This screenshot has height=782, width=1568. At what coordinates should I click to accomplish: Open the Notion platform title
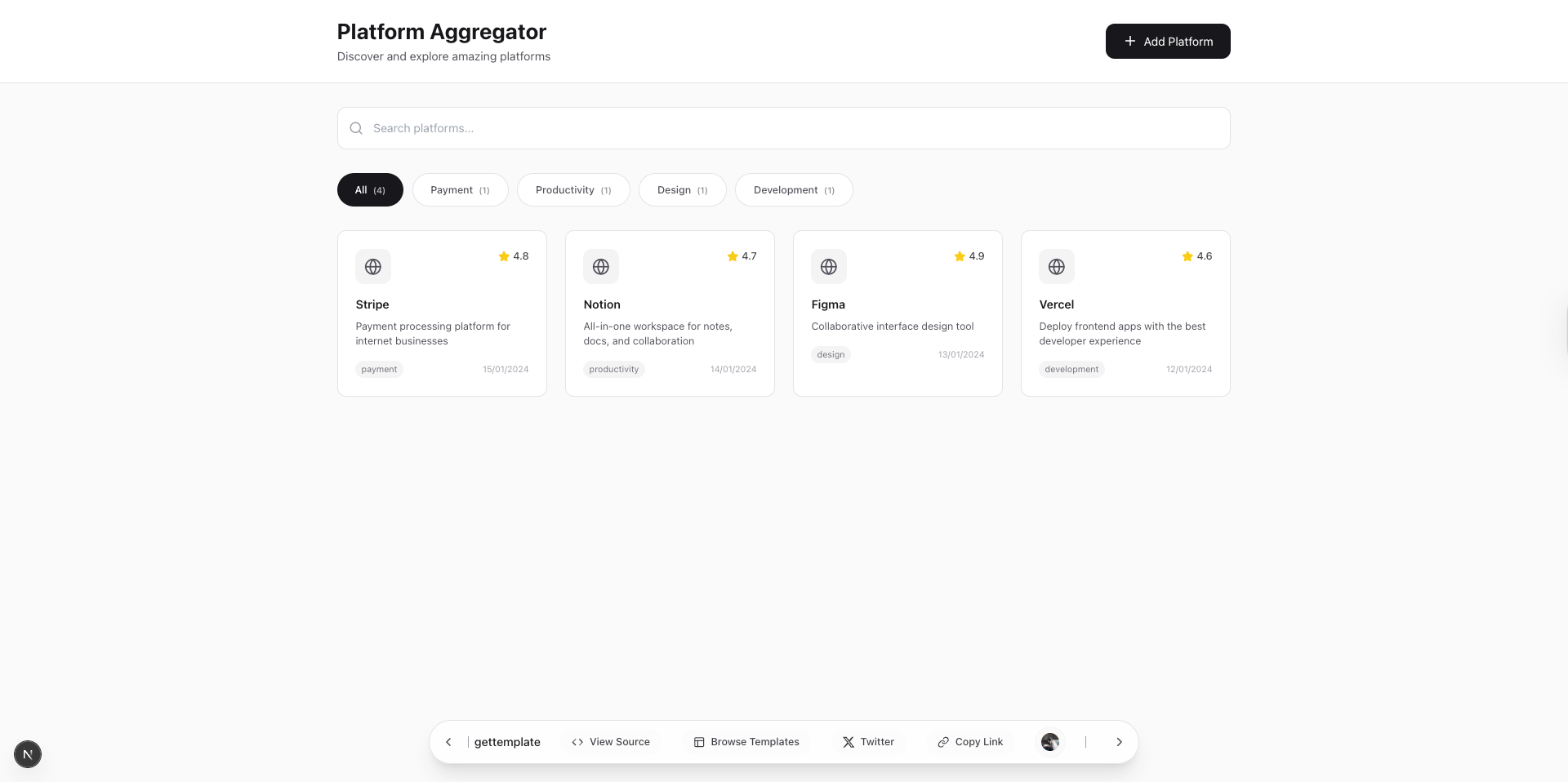(602, 304)
